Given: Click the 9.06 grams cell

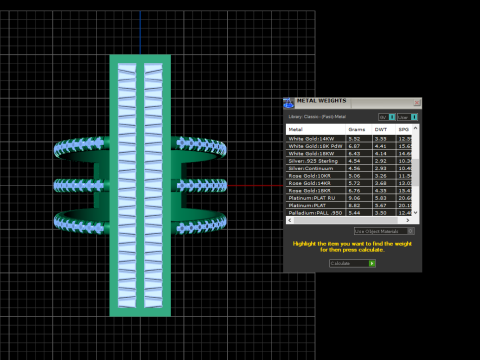Looking at the screenshot, I should [x=359, y=198].
